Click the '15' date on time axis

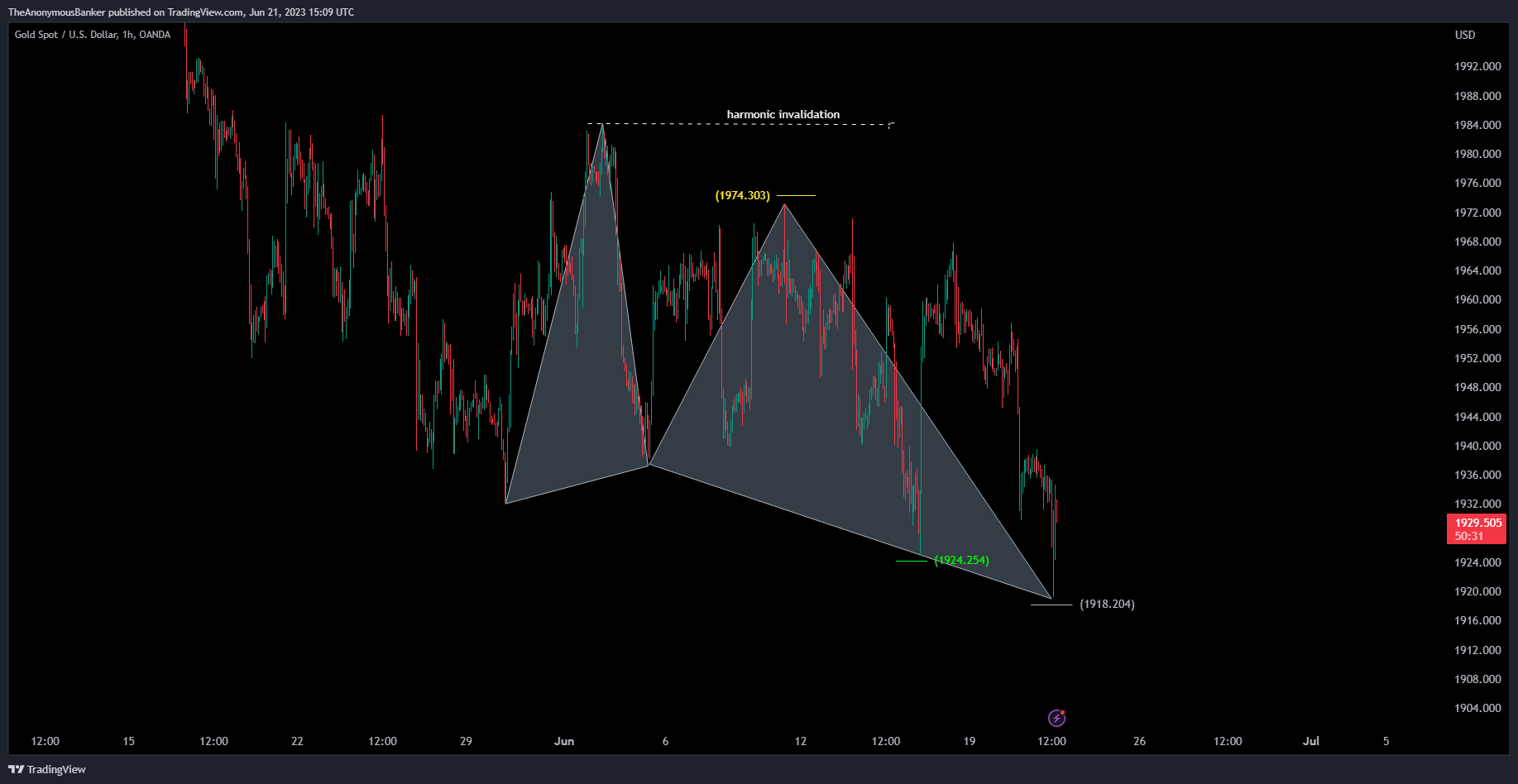tap(128, 741)
